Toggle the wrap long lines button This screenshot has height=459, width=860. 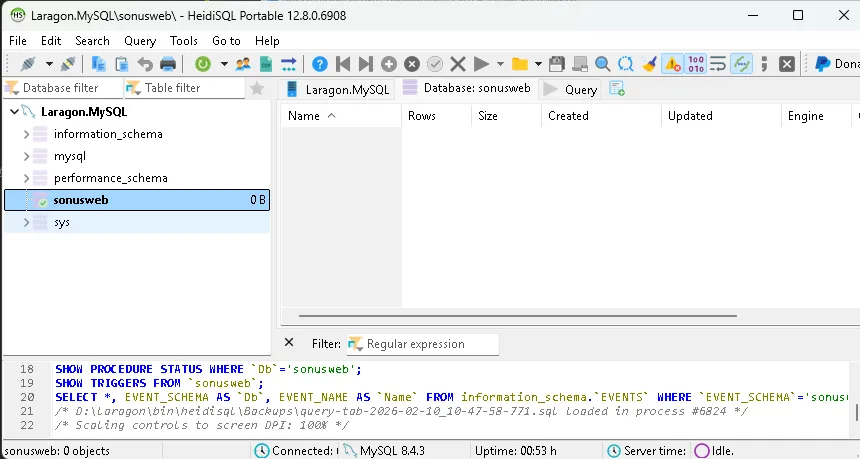[718, 64]
